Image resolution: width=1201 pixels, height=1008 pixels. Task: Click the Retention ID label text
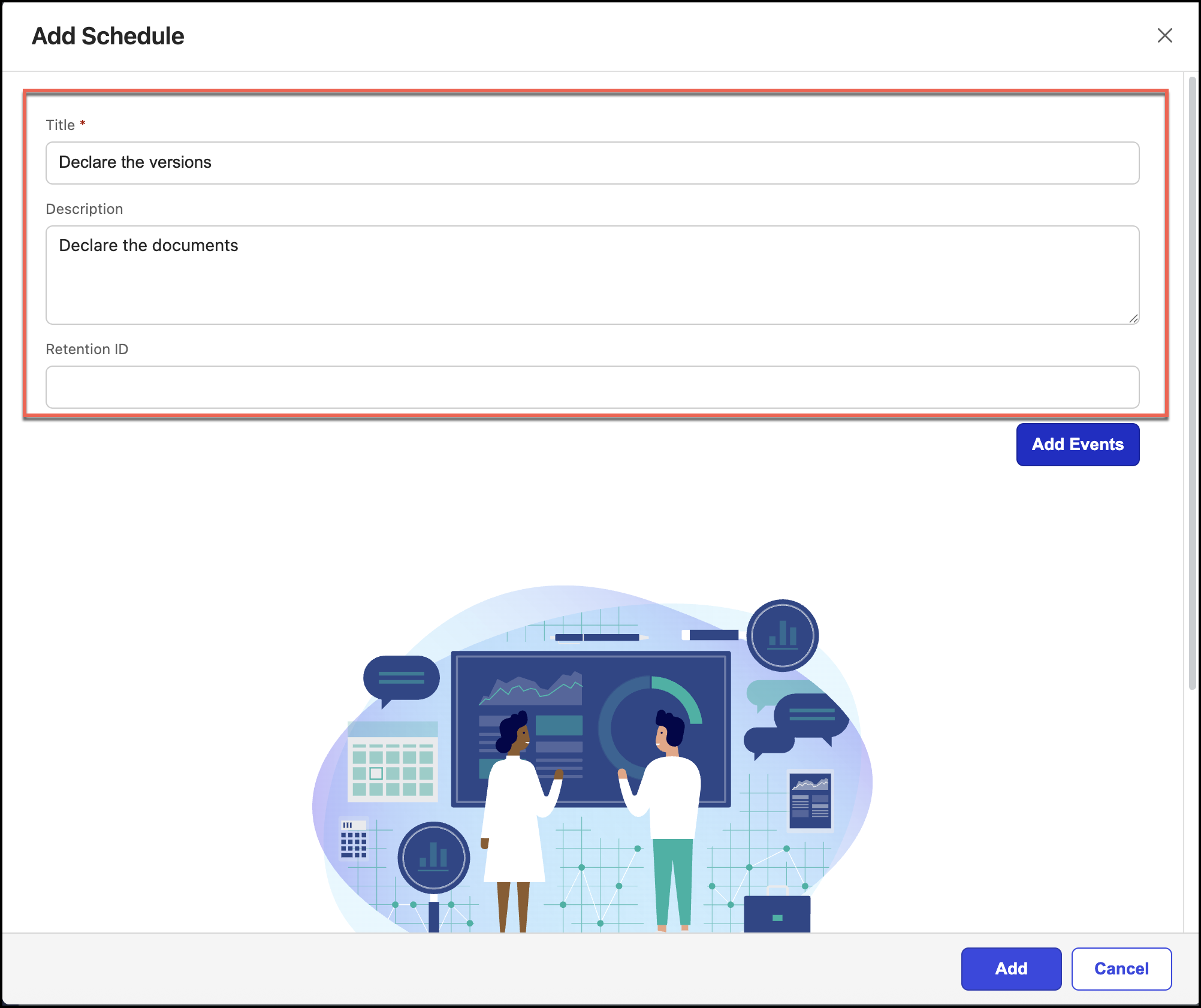(87, 349)
